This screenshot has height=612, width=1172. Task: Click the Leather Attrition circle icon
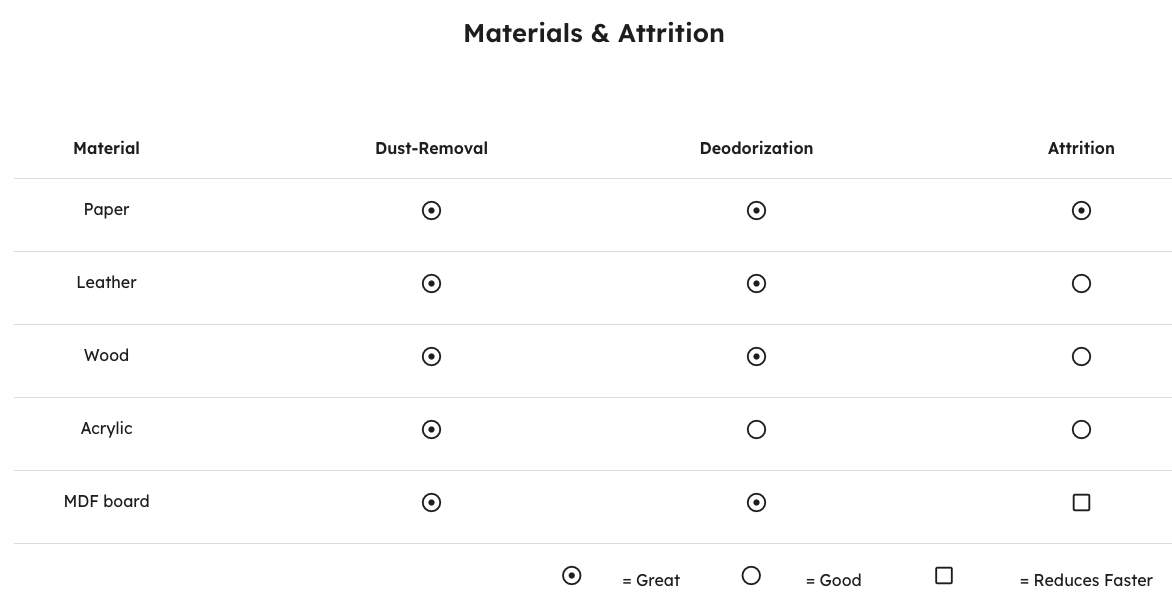tap(1081, 283)
